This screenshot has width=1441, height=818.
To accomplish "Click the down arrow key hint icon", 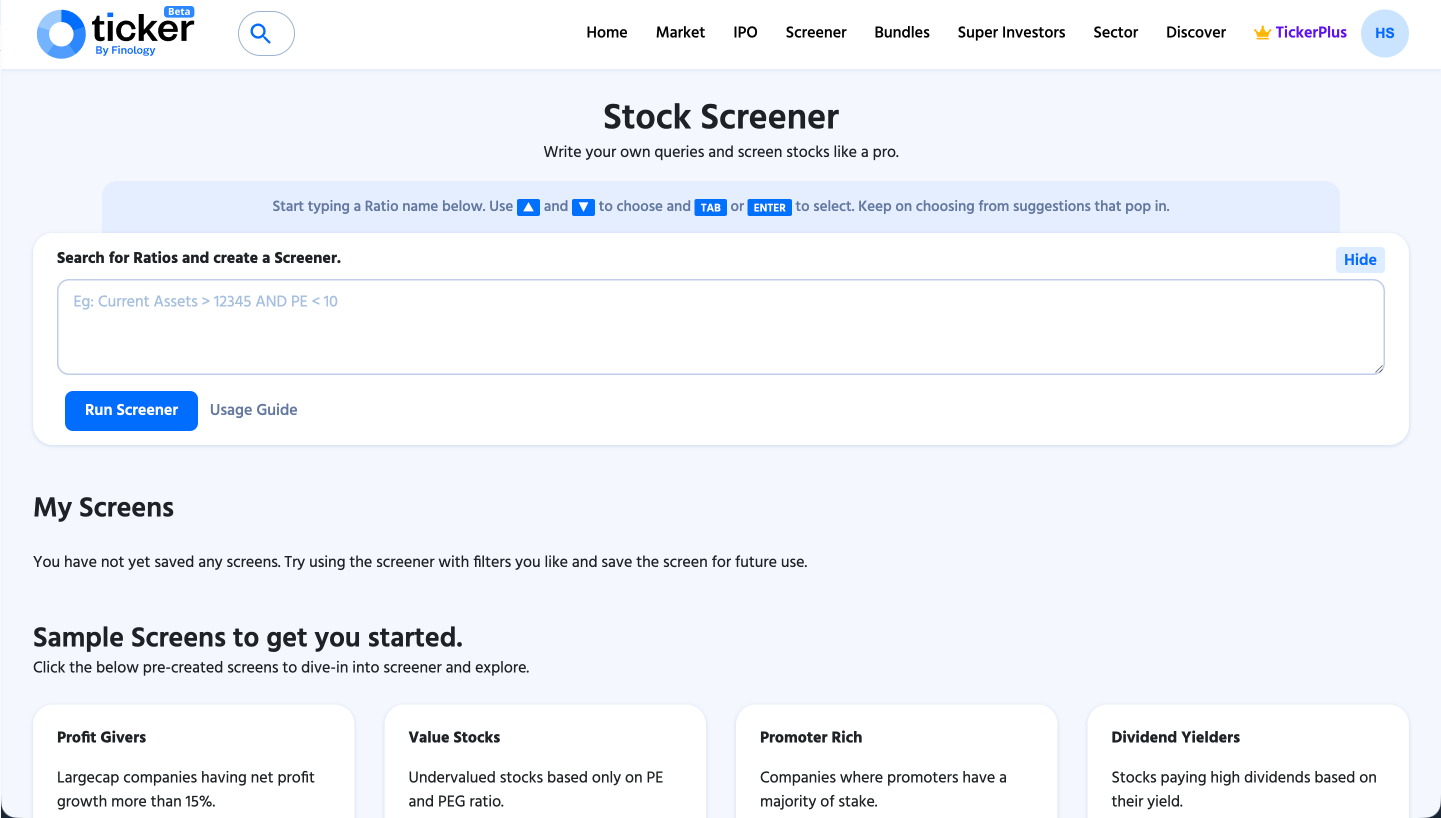I will (583, 207).
